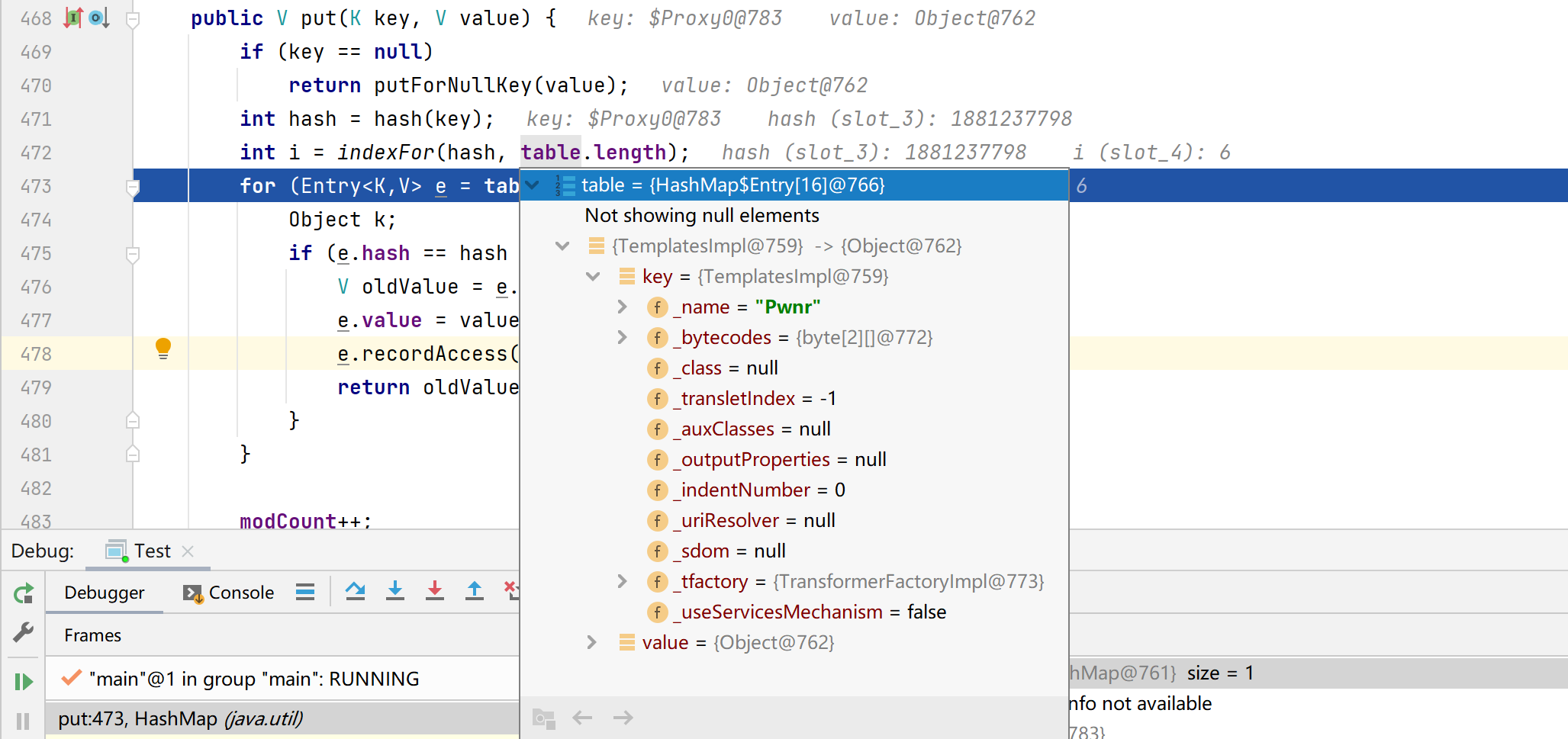Click the Frames panel header
This screenshot has height=739, width=1568.
[x=92, y=635]
